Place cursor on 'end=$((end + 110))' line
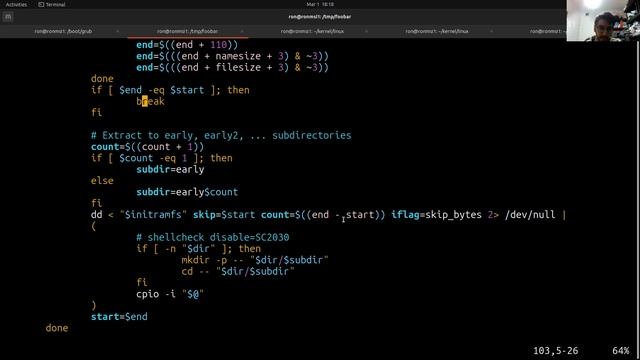 [187, 45]
